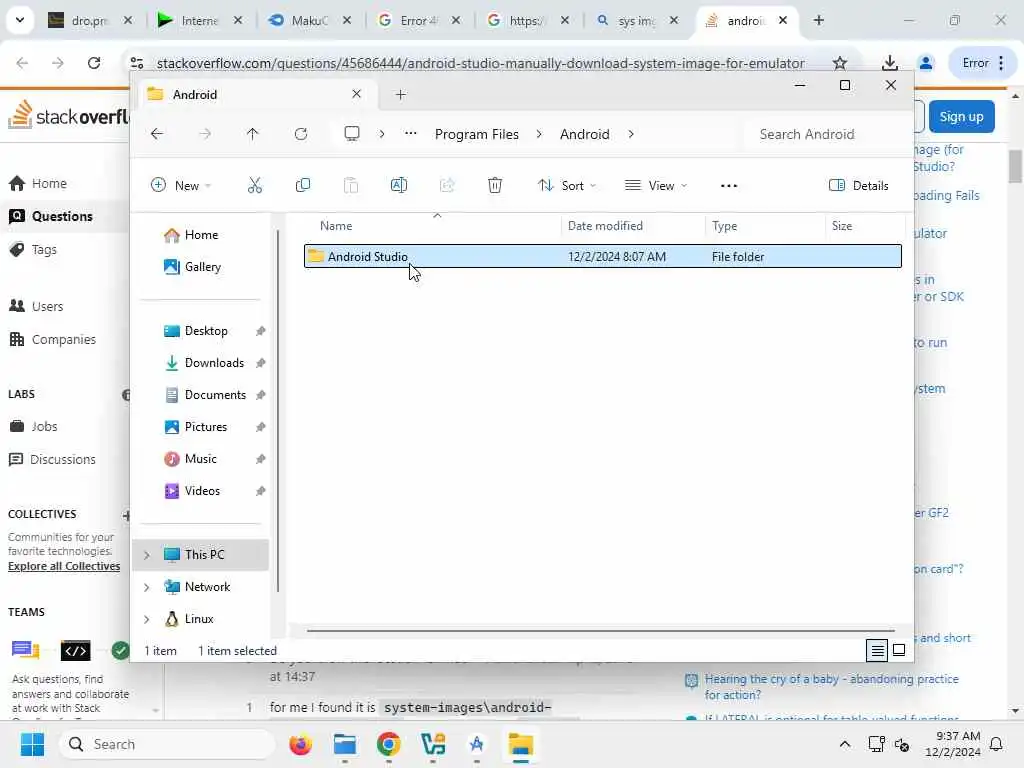This screenshot has height=768, width=1024.
Task: Expand the chevron after Android breadcrumb
Action: click(x=631, y=134)
